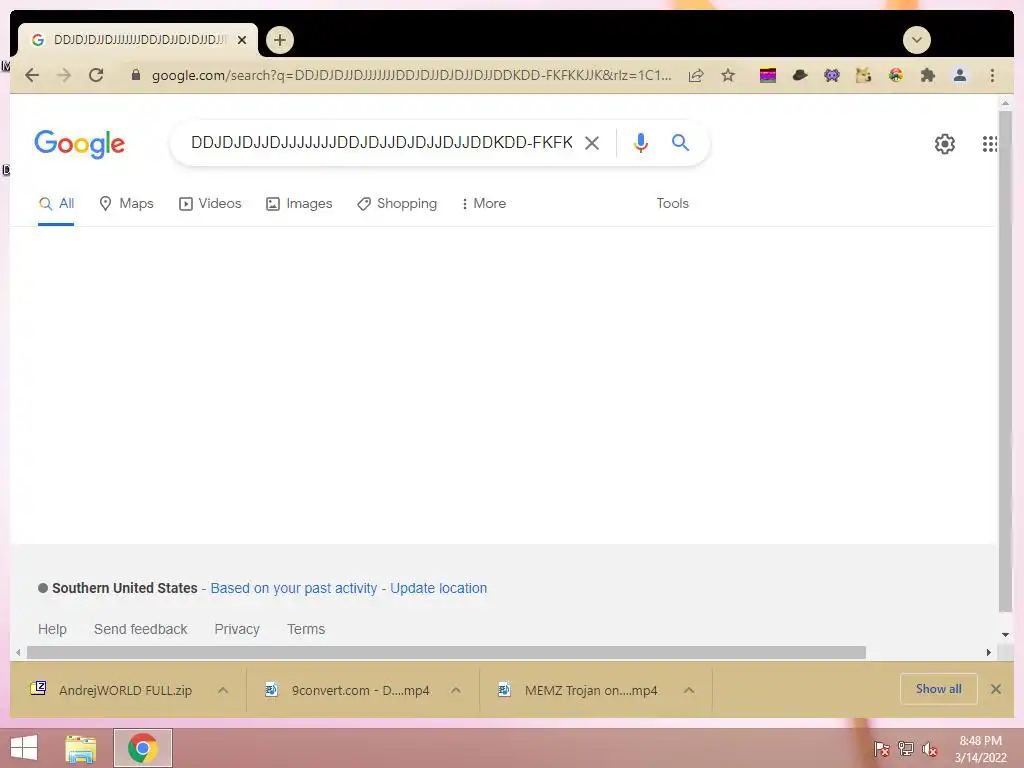This screenshot has height=768, width=1024.
Task: Click the scroll-down arrow of vertical scrollbar
Action: click(1005, 634)
